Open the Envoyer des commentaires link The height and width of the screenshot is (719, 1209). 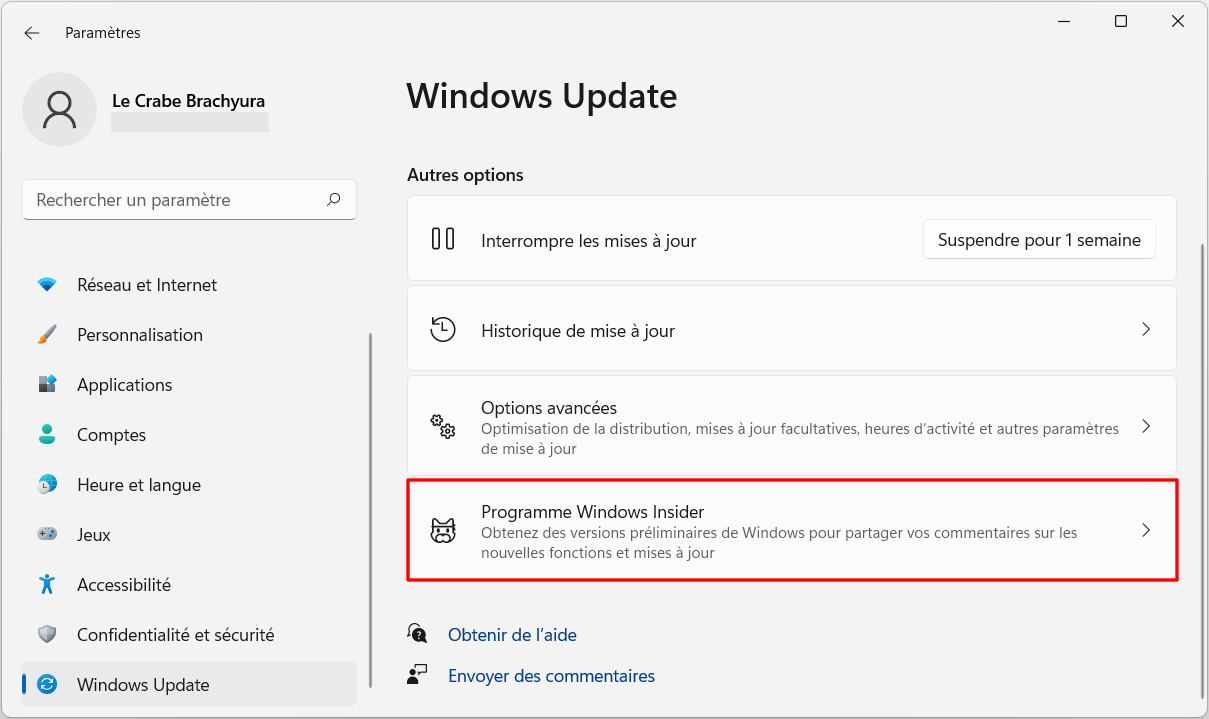[551, 676]
